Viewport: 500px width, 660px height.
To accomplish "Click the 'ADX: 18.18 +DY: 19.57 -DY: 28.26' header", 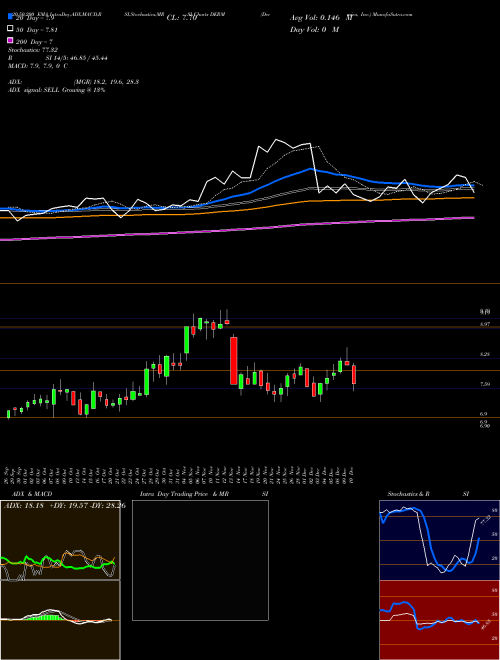I will point(64,505).
